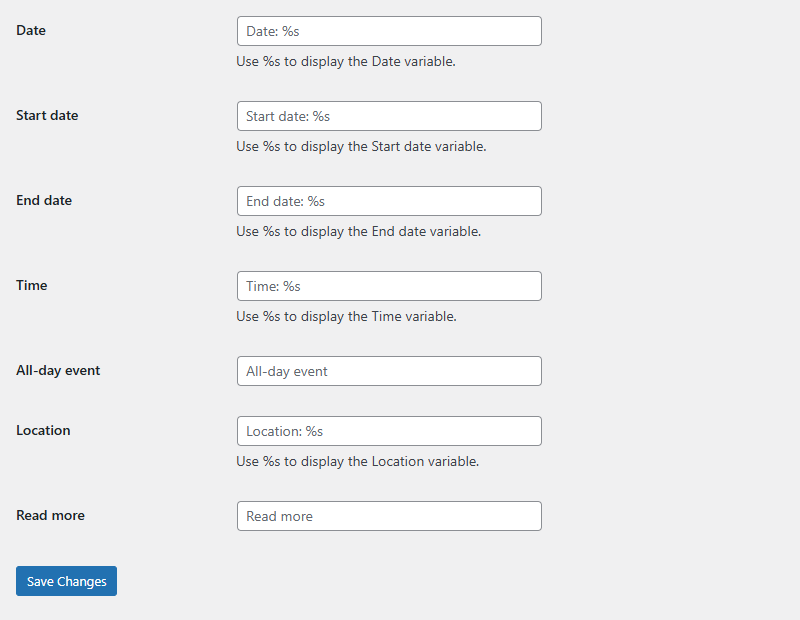Select the All-day event input field
The width and height of the screenshot is (800, 620).
point(388,371)
